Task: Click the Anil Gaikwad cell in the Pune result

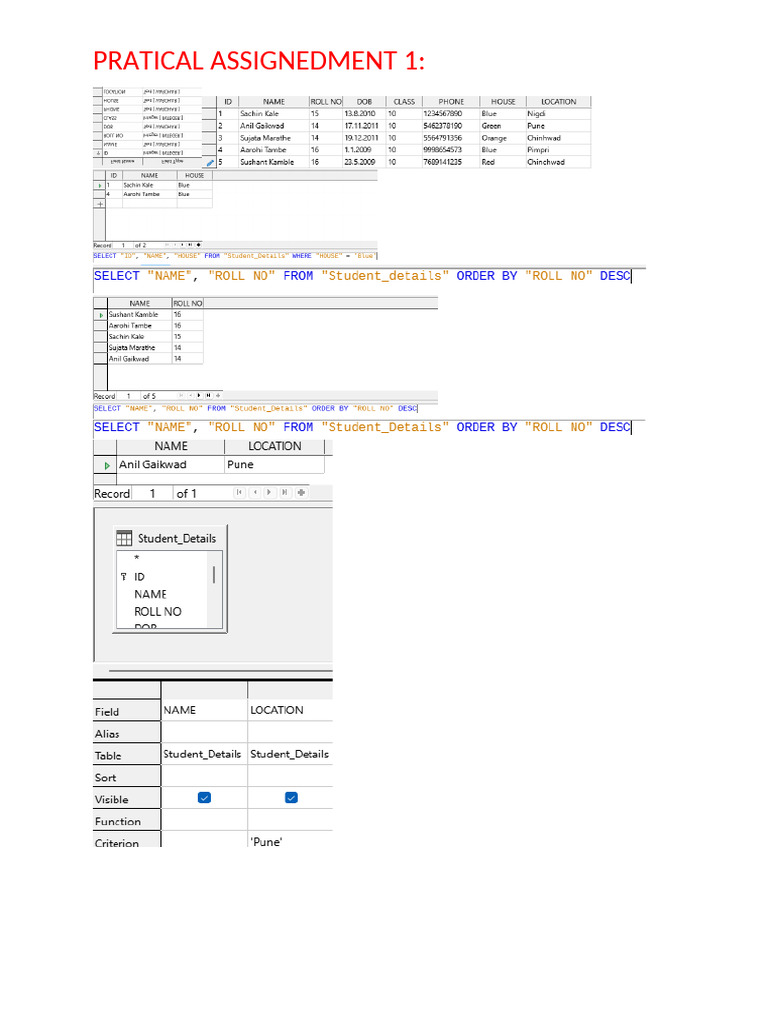Action: pyautogui.click(x=170, y=464)
